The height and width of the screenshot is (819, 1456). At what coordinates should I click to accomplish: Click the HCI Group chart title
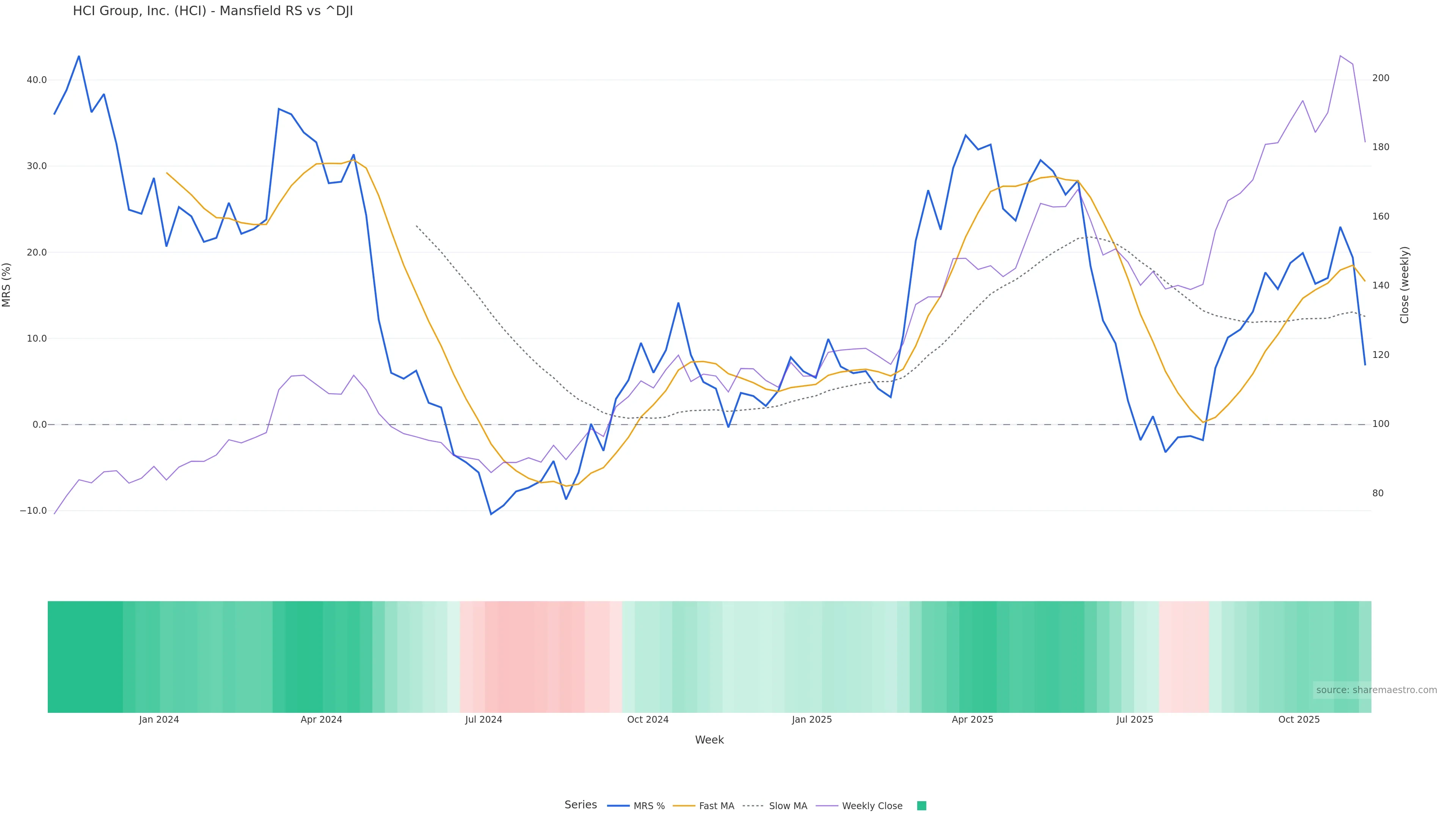pos(212,11)
